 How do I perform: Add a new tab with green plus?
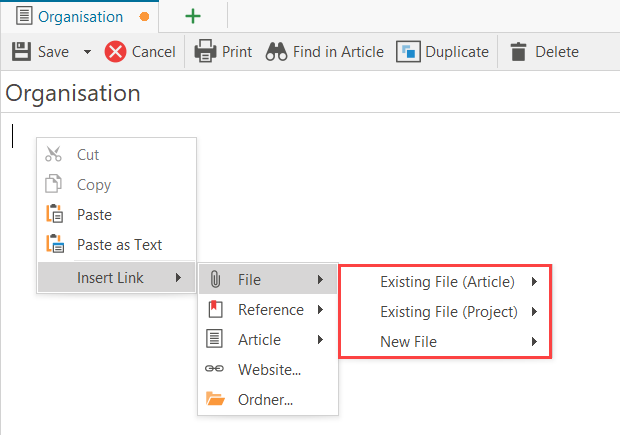pyautogui.click(x=193, y=16)
